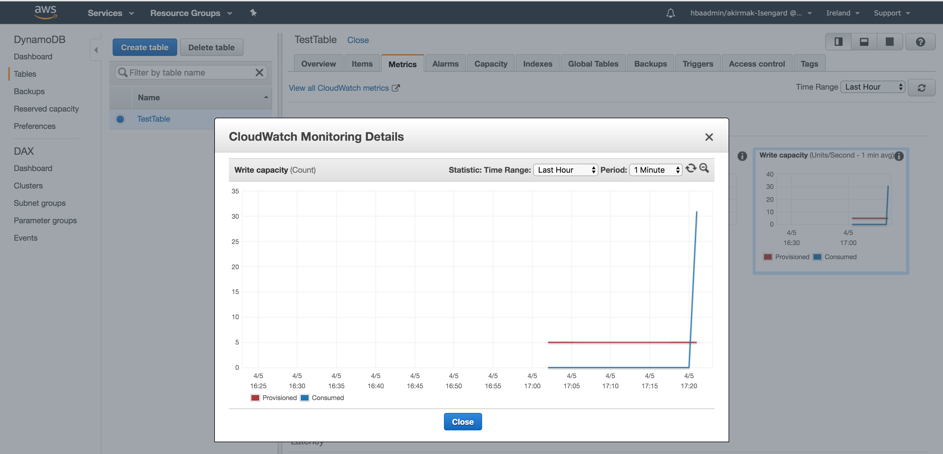
Task: Refresh the graph in the monitoring dialog
Action: click(691, 169)
